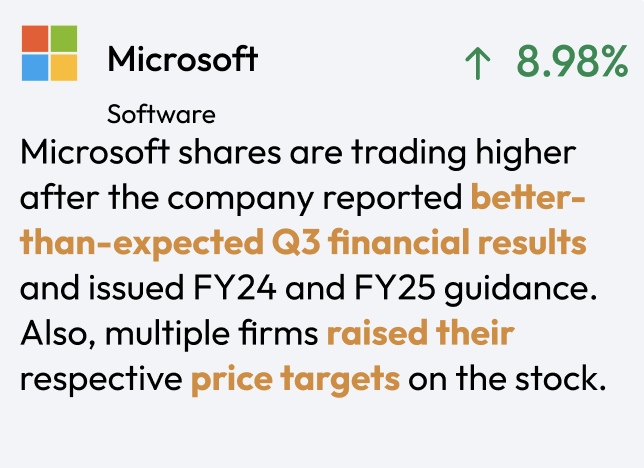The image size is (644, 468).
Task: Click "Microsoft shares are trading higher" line
Action: 298,153
